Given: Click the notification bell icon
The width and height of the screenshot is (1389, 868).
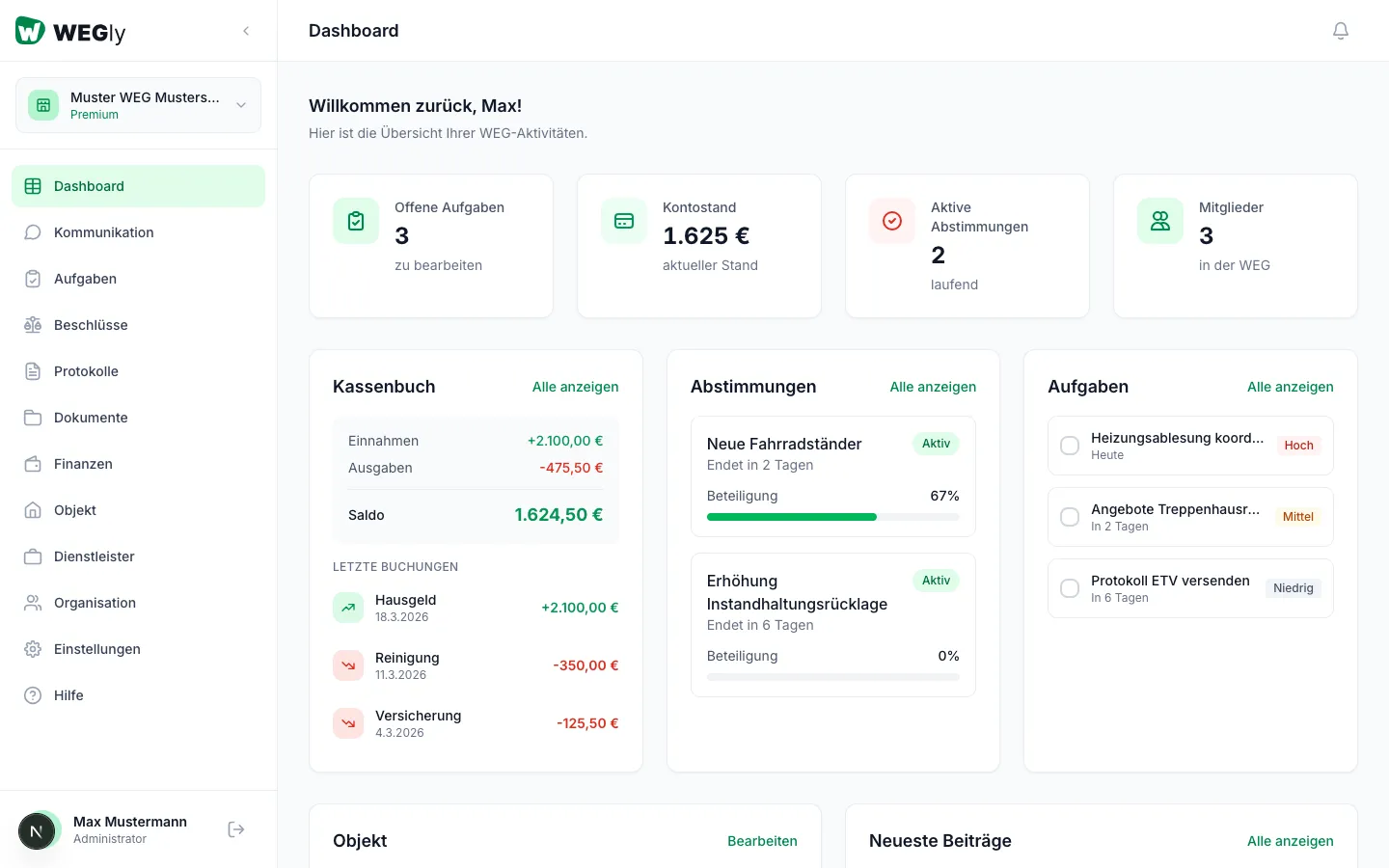Looking at the screenshot, I should coord(1340,31).
